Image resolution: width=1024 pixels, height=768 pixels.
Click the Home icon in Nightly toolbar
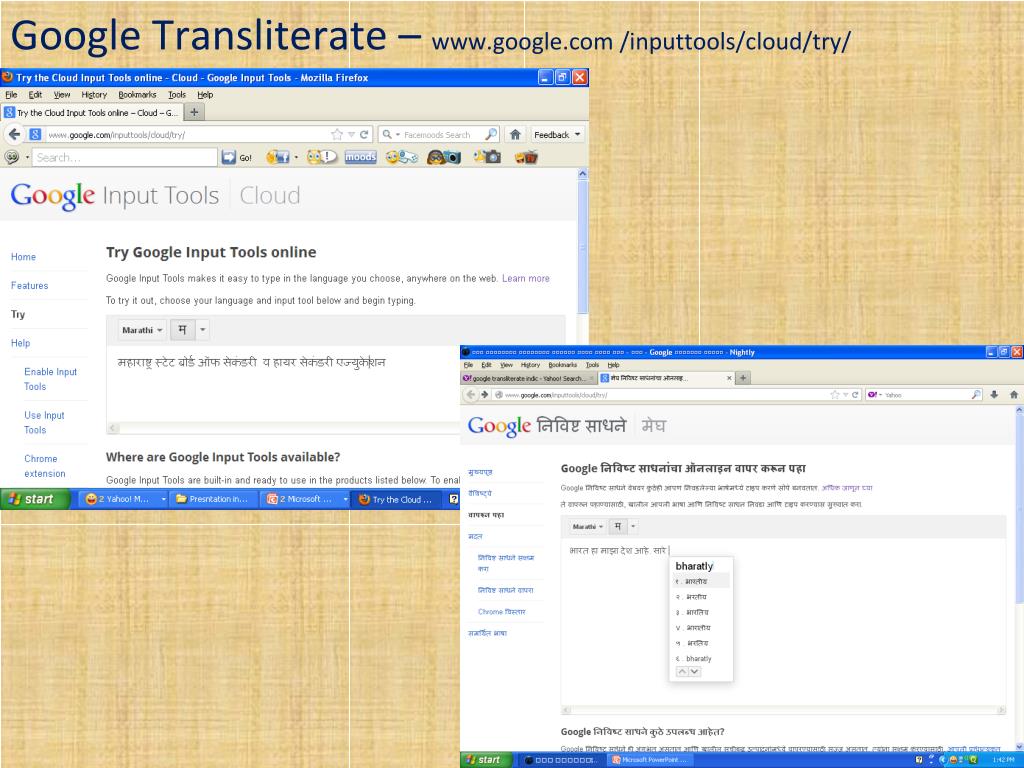pos(1014,394)
